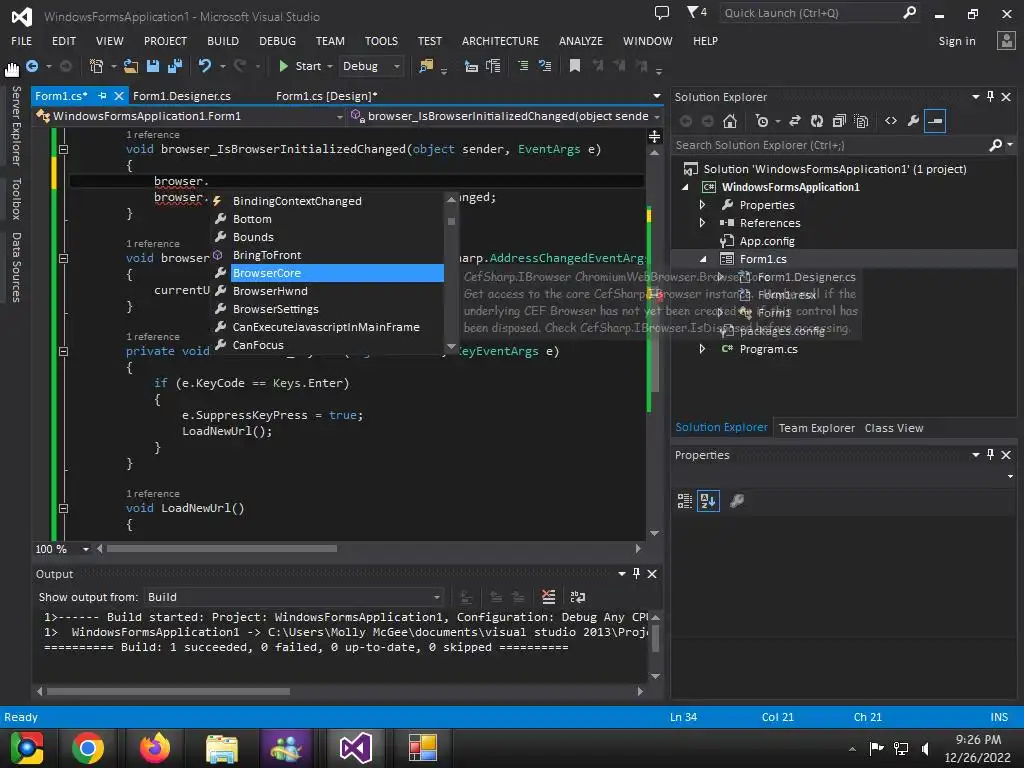Open the TOOLS menu
1024x768 pixels.
click(x=381, y=41)
